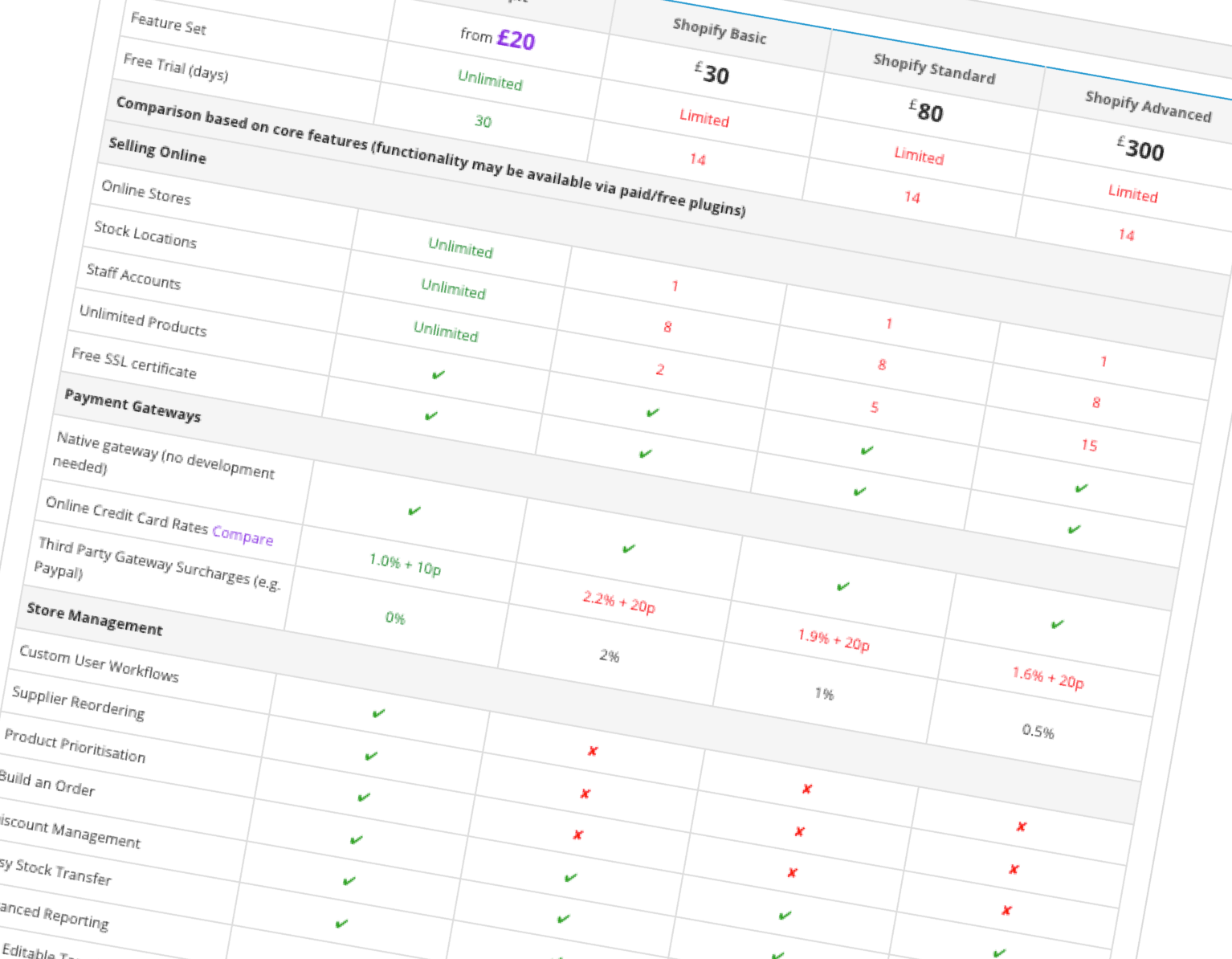
Task: Click 'Unlimited' in the Staff Accounts row
Action: pyautogui.click(x=446, y=331)
